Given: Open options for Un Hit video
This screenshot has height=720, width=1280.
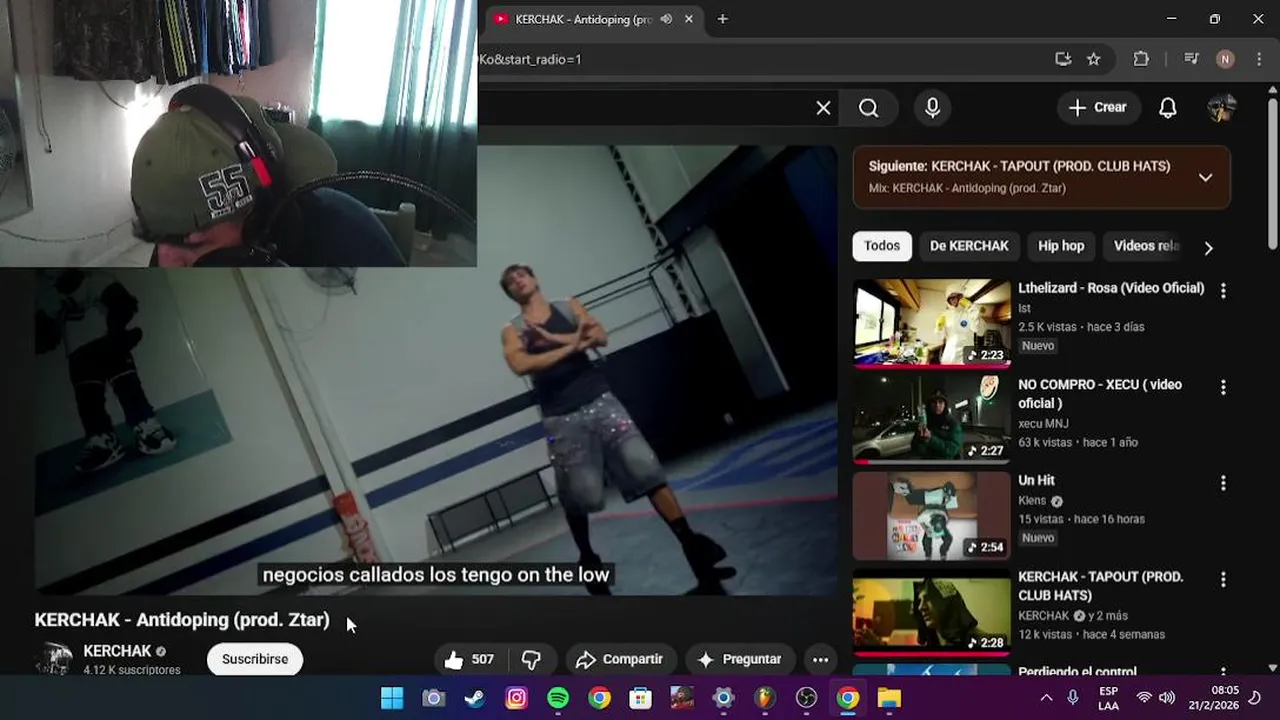Looking at the screenshot, I should pos(1222,483).
